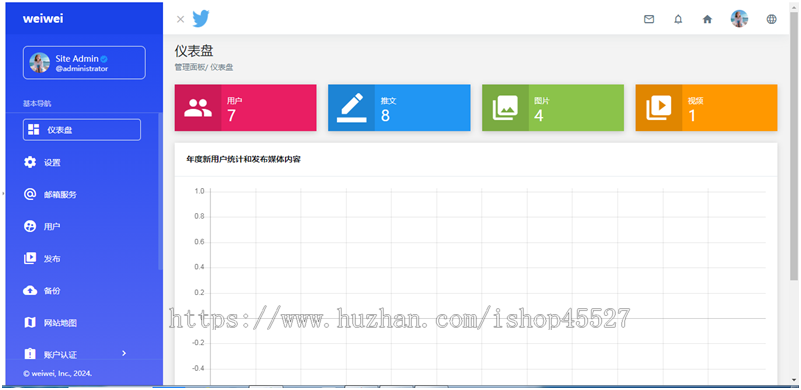Image resolution: width=801 pixels, height=390 pixels.
Task: Open the globe language icon
Action: tap(771, 19)
